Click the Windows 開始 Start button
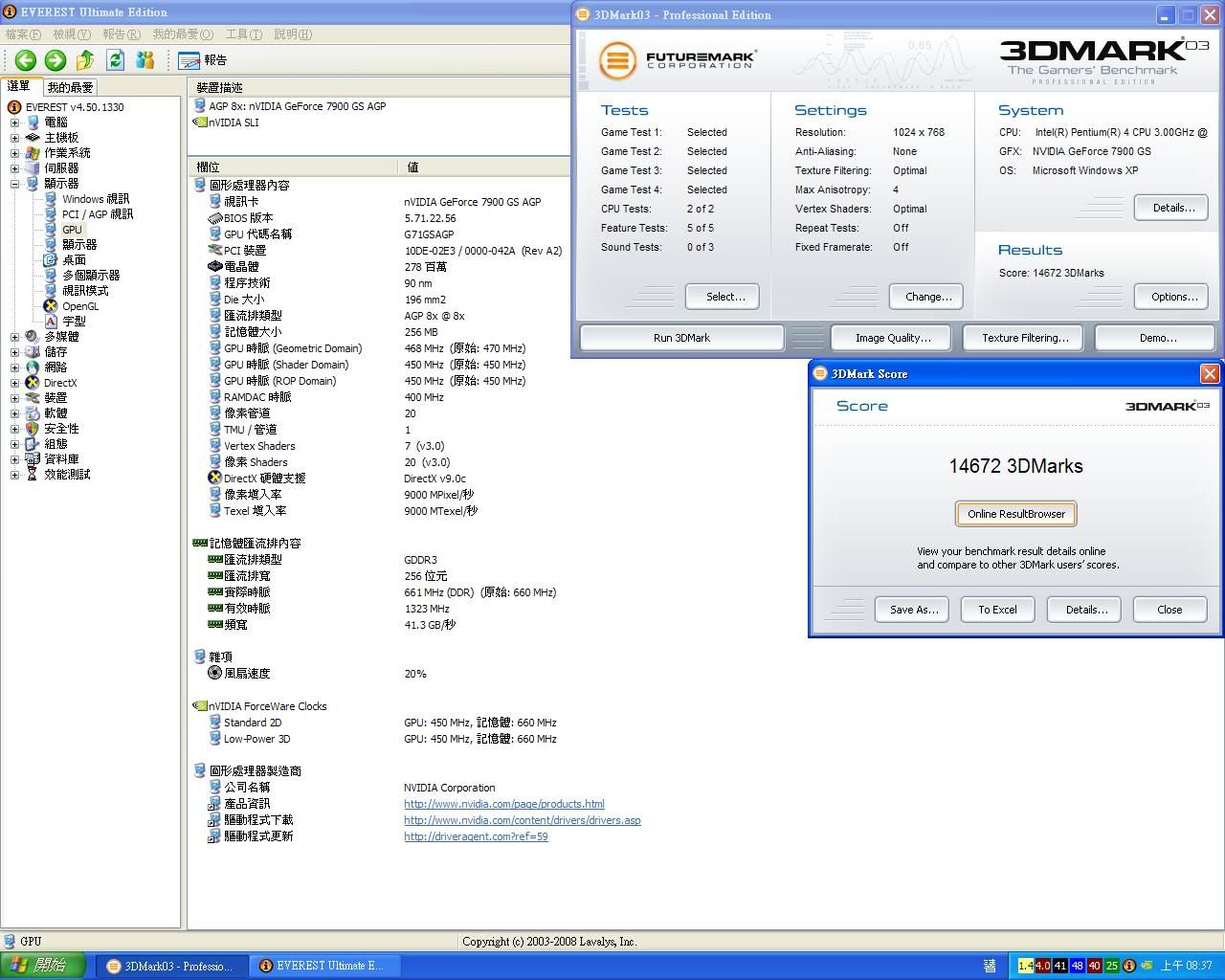This screenshot has width=1225, height=980. pyautogui.click(x=44, y=966)
